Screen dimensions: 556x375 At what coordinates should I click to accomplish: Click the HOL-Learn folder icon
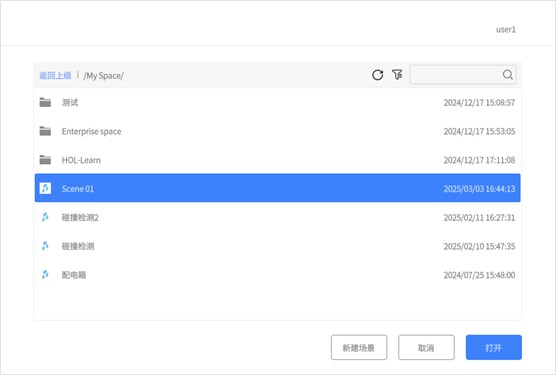pos(45,160)
